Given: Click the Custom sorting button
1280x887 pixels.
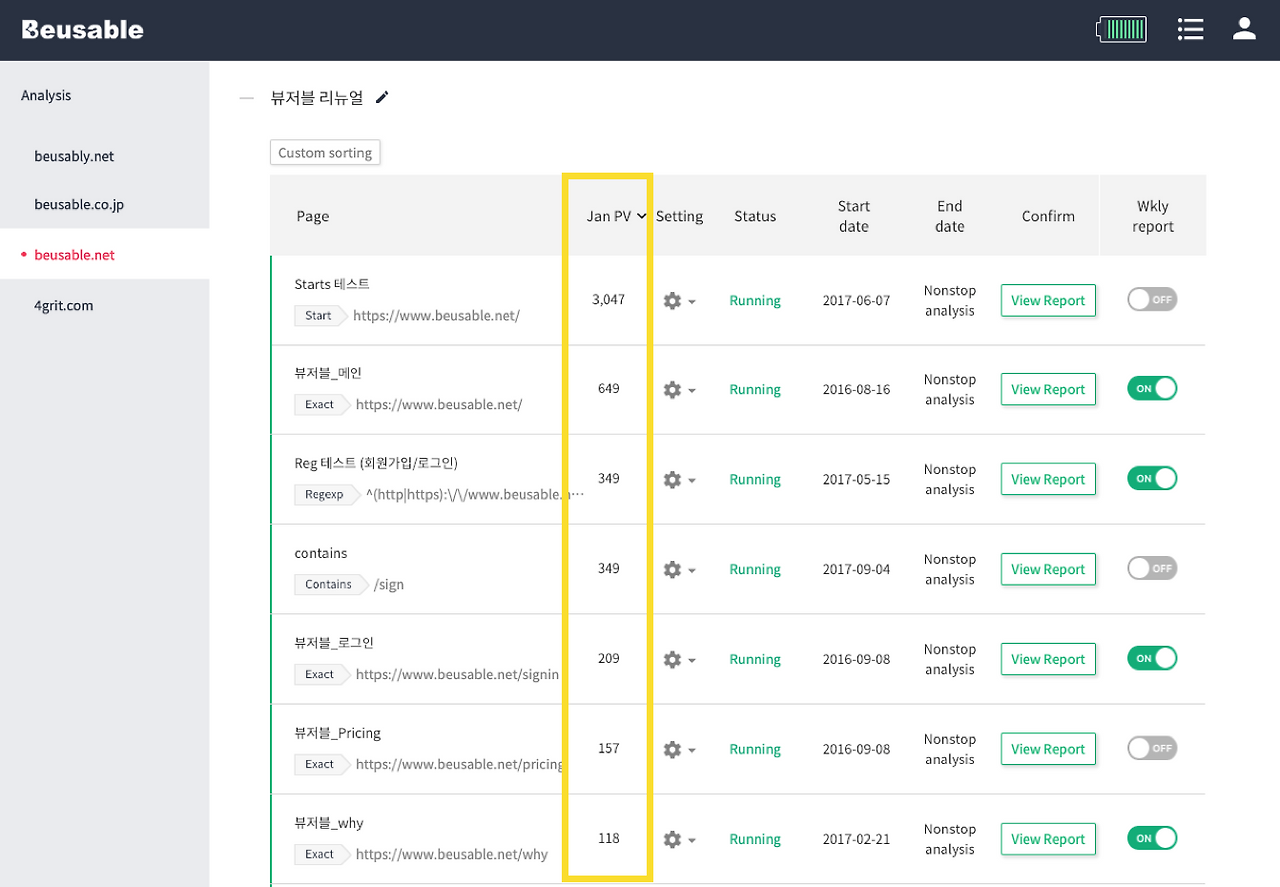Looking at the screenshot, I should click(325, 153).
